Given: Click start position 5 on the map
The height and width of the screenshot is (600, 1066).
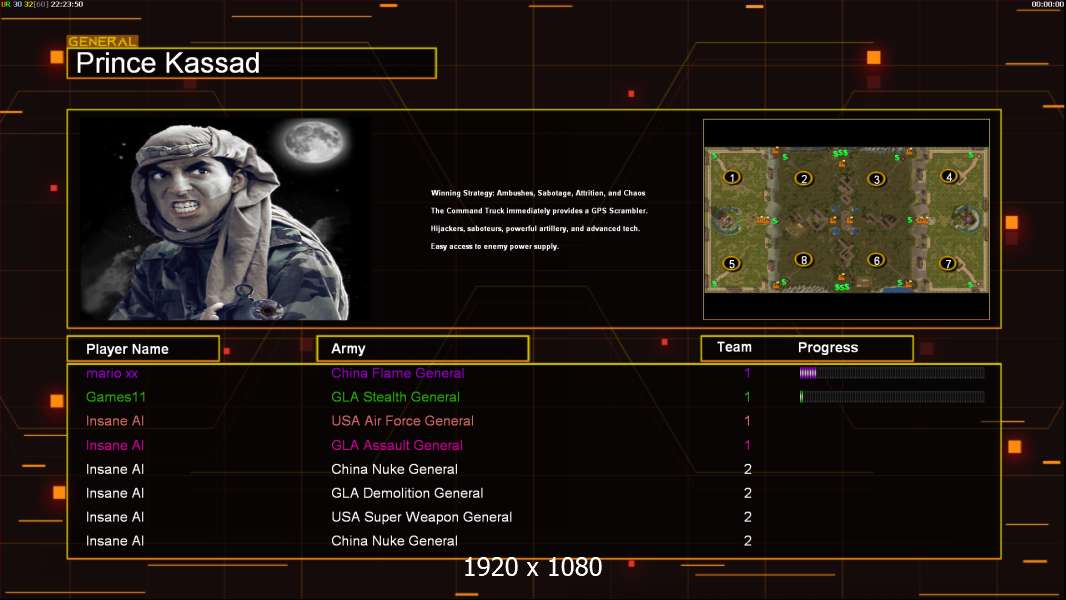Looking at the screenshot, I should [732, 264].
